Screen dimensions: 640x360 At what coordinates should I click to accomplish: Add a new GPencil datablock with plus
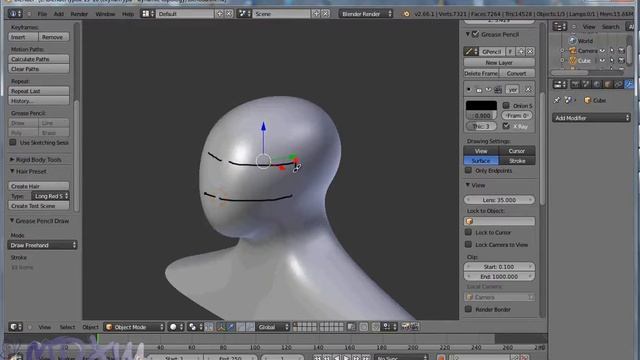521,51
